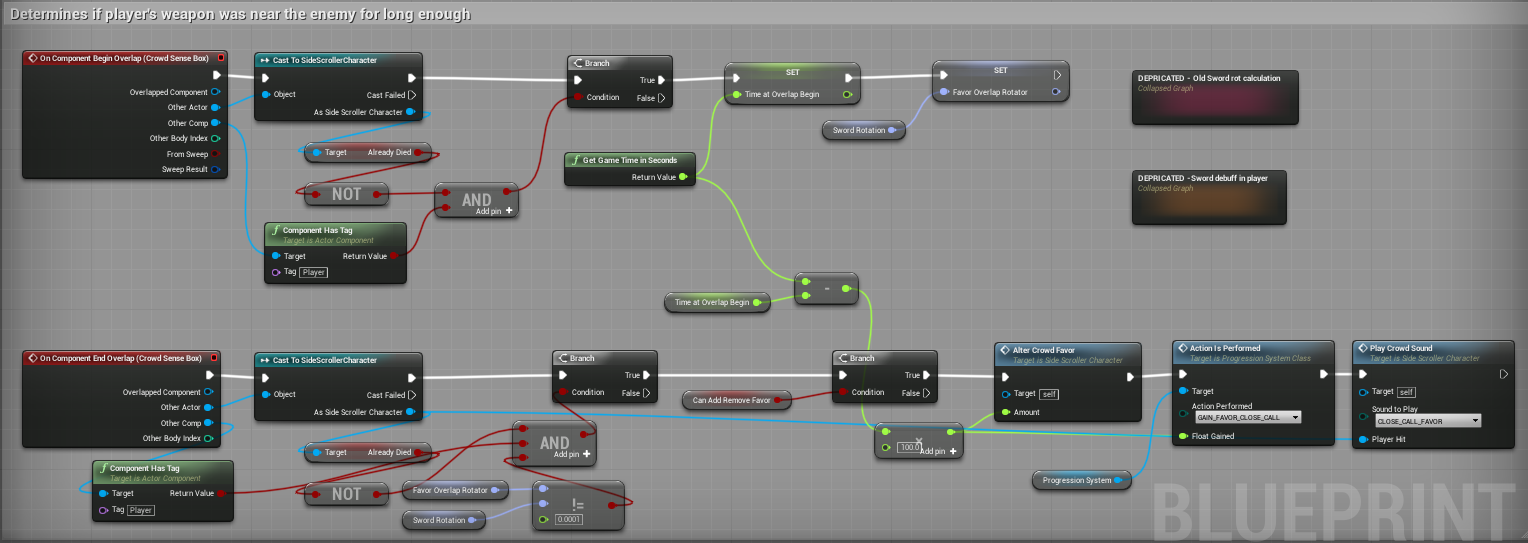Click Return Value pin of Get Game Time
This screenshot has height=543, width=1528.
[683, 177]
